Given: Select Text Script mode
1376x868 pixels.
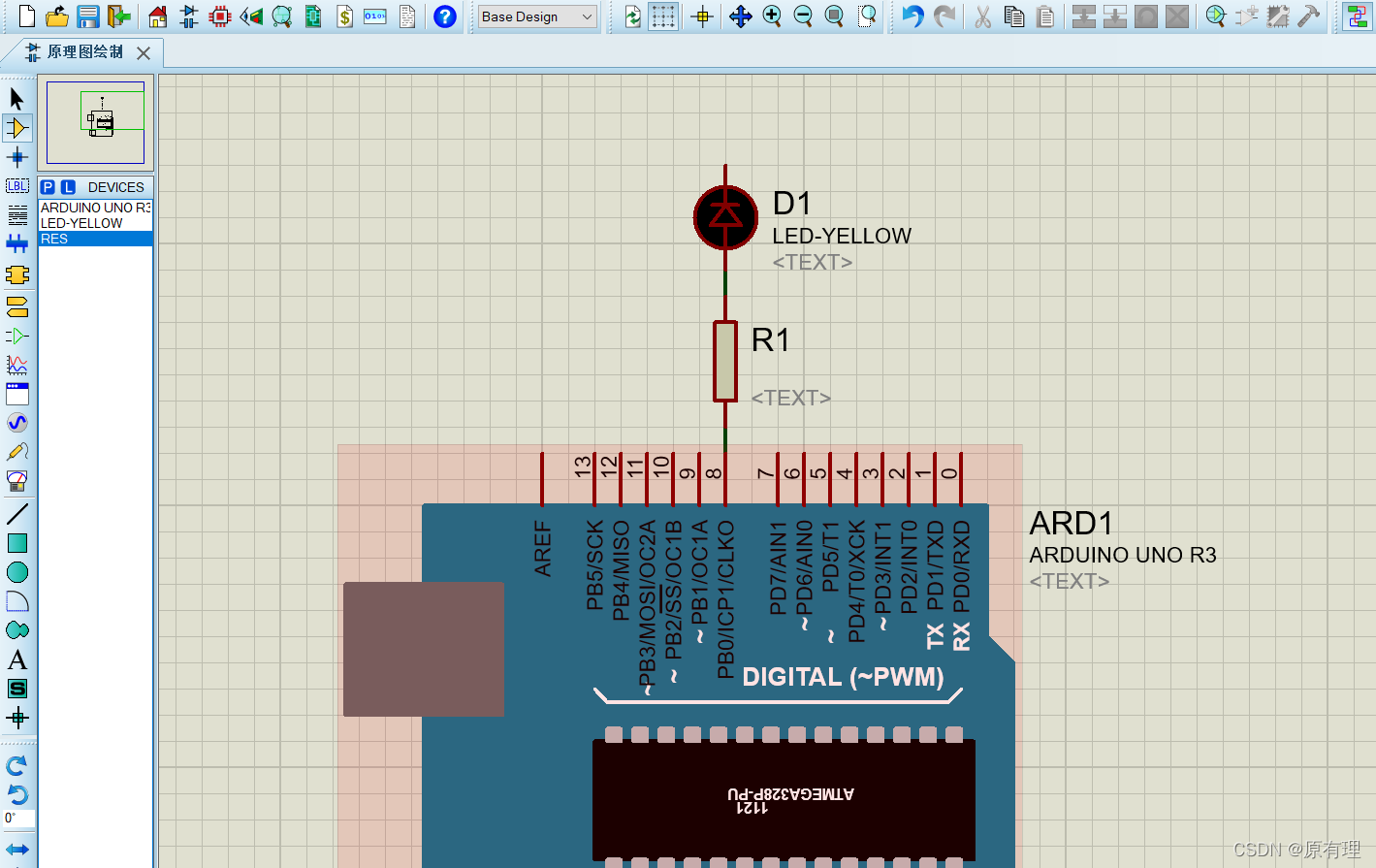Looking at the screenshot, I should coord(17,215).
